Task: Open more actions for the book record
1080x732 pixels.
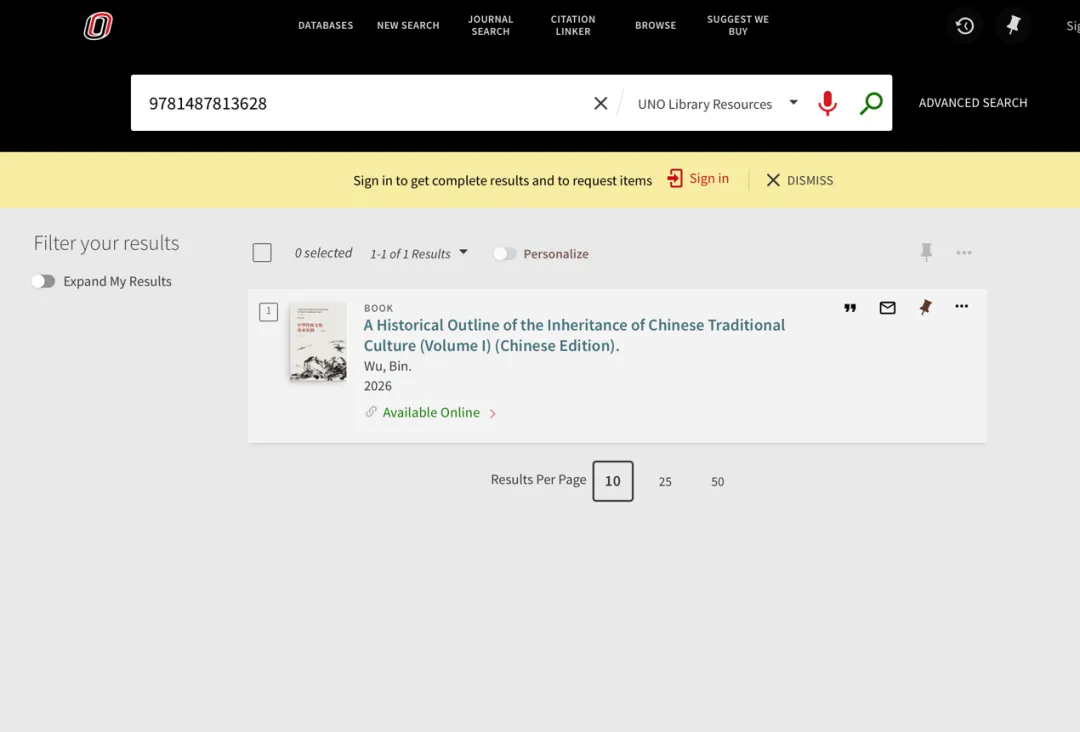Action: 962,306
